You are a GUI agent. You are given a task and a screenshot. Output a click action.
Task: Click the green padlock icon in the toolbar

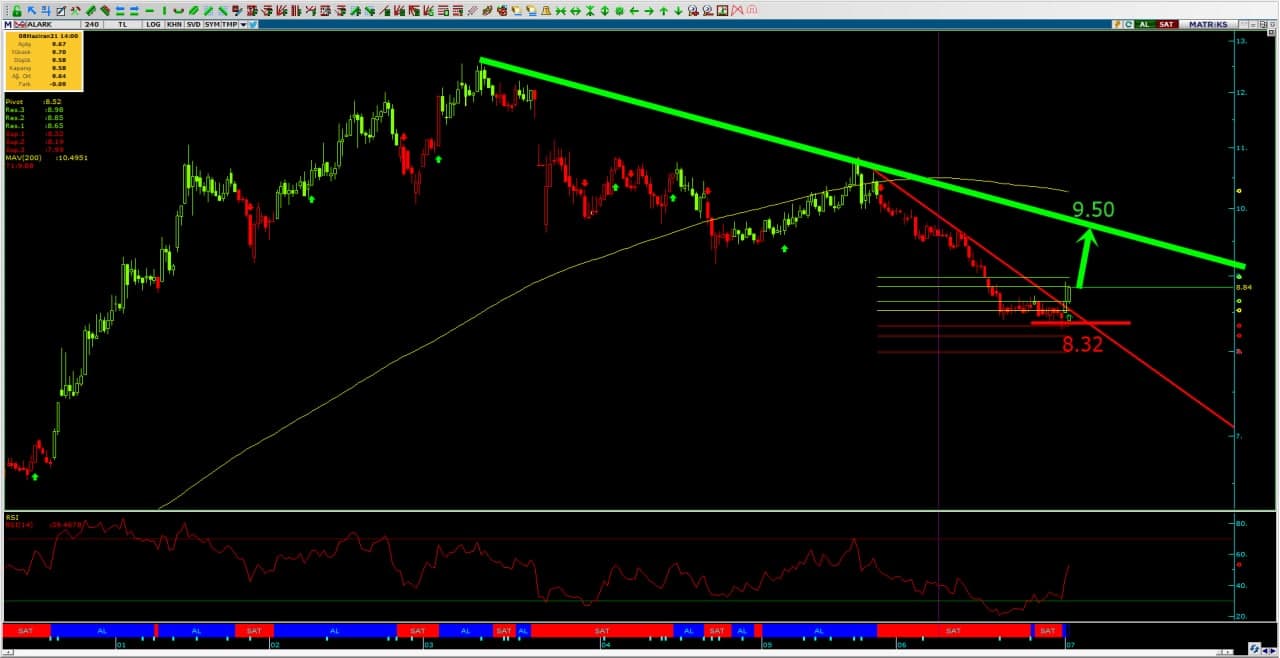coord(17,10)
